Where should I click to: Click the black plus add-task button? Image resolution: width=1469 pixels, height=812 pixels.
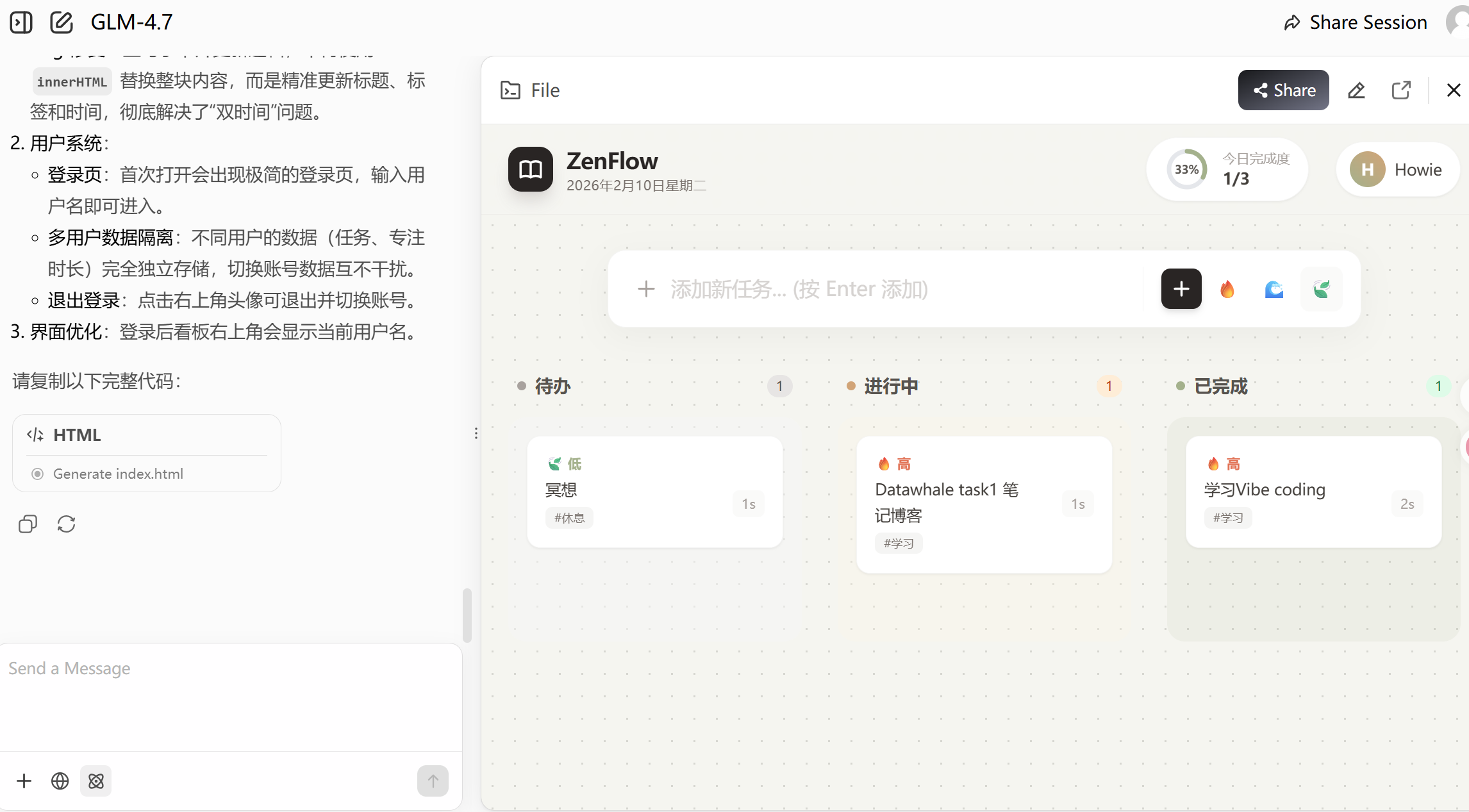[1181, 289]
